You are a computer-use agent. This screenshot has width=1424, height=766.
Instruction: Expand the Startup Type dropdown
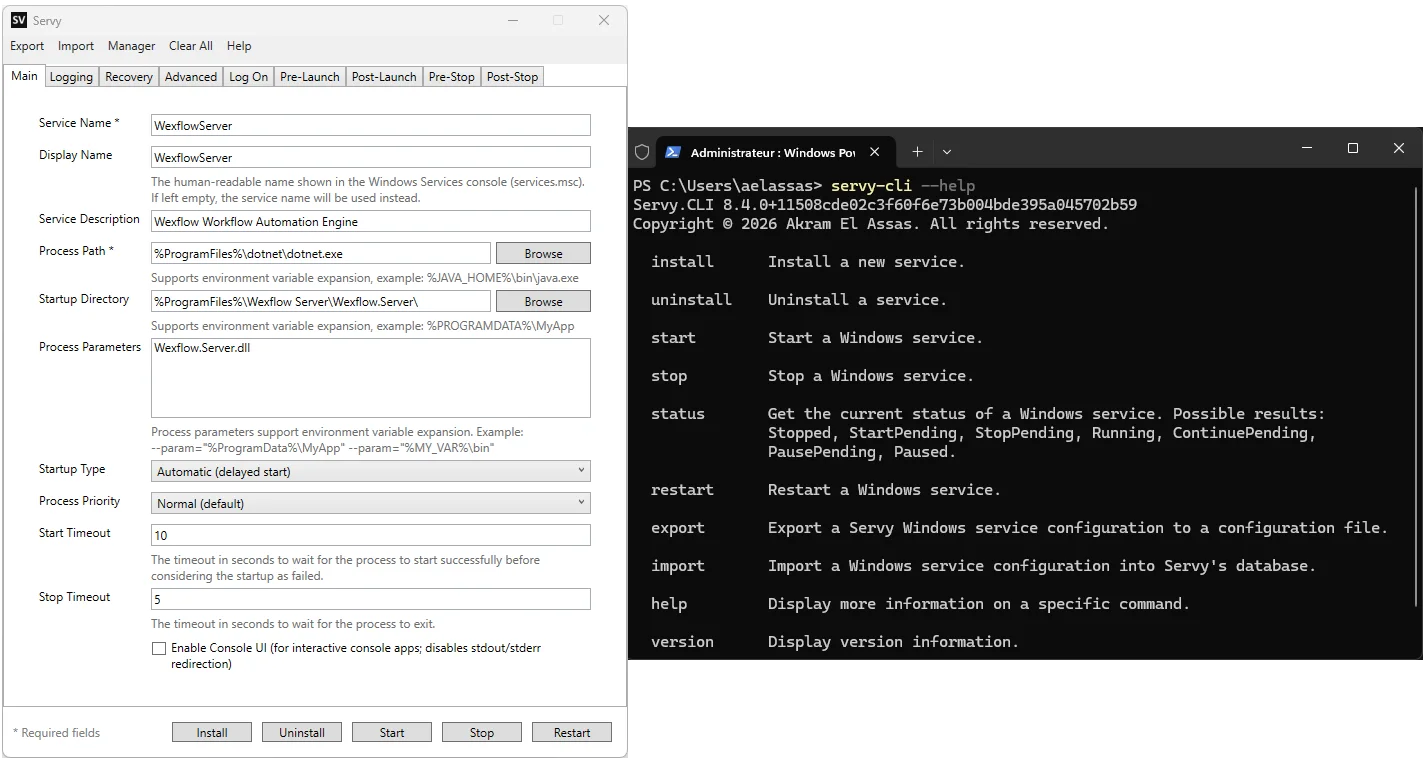[371, 471]
